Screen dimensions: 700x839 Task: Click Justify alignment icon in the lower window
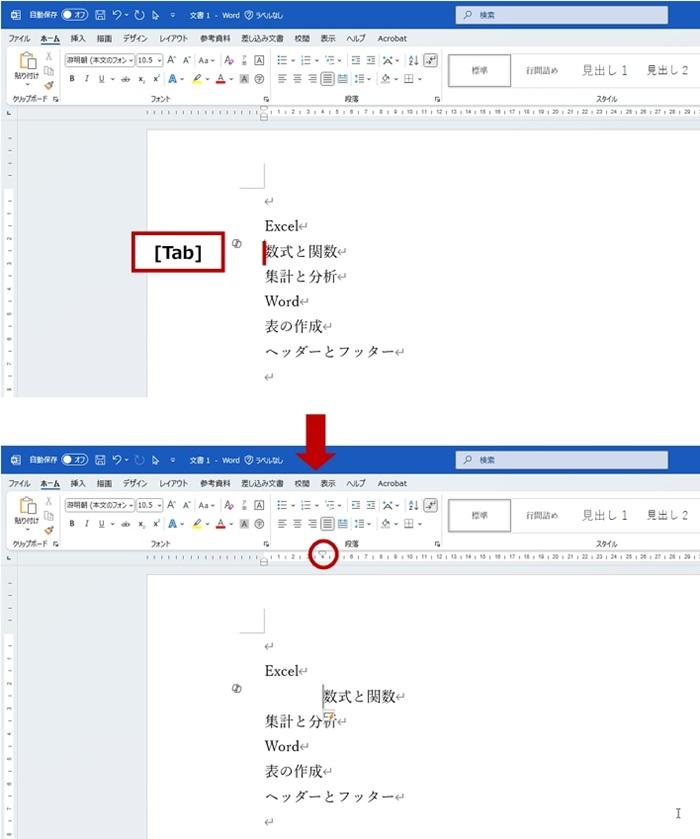[x=327, y=523]
